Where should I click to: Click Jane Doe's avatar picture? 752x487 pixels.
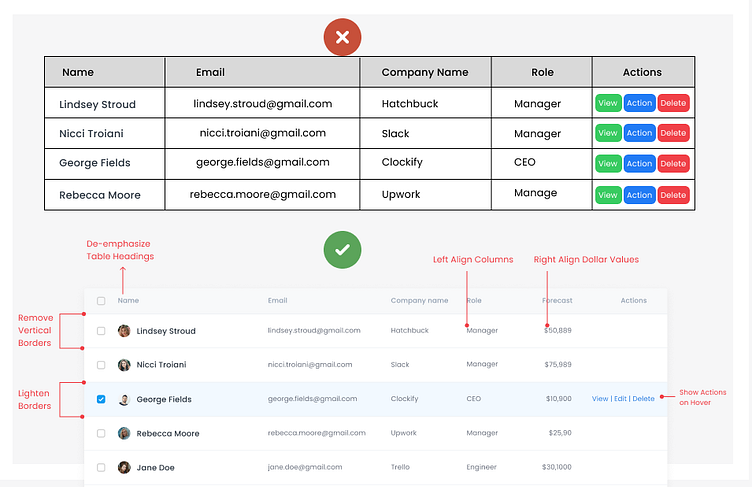point(124,467)
